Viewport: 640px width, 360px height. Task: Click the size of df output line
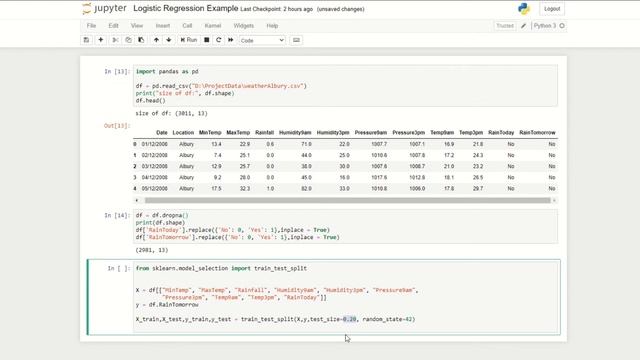coord(171,113)
